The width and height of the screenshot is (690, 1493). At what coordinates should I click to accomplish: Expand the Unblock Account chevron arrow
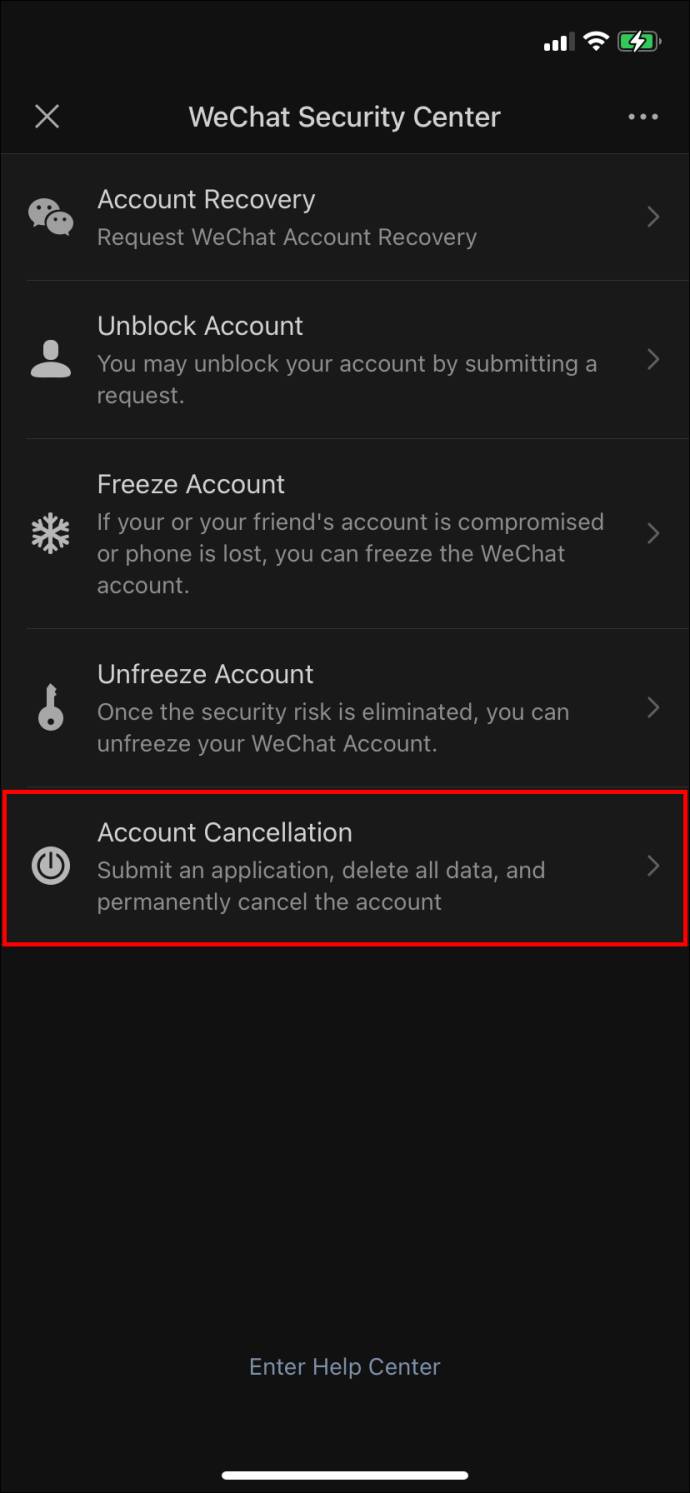pos(653,359)
